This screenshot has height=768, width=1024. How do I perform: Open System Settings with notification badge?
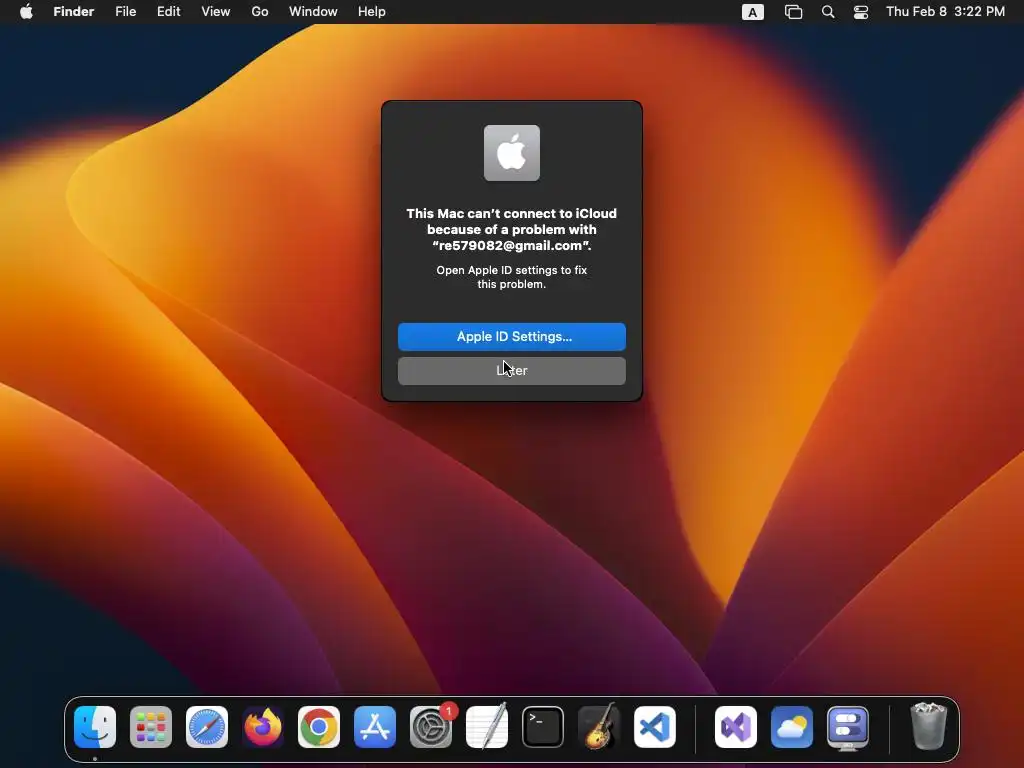431,727
